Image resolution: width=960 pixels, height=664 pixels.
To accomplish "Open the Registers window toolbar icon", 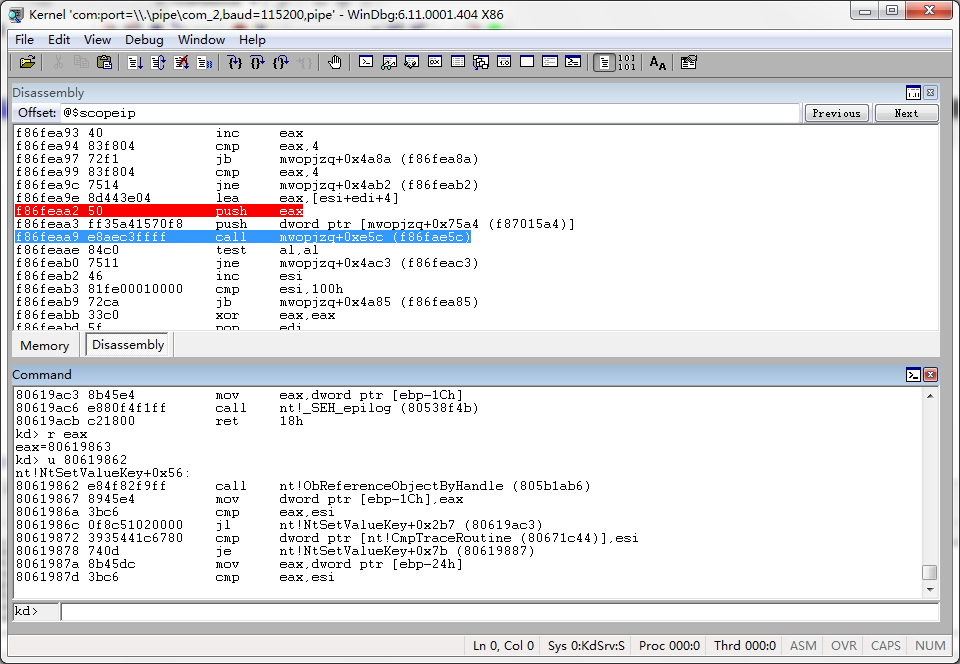I will point(435,62).
